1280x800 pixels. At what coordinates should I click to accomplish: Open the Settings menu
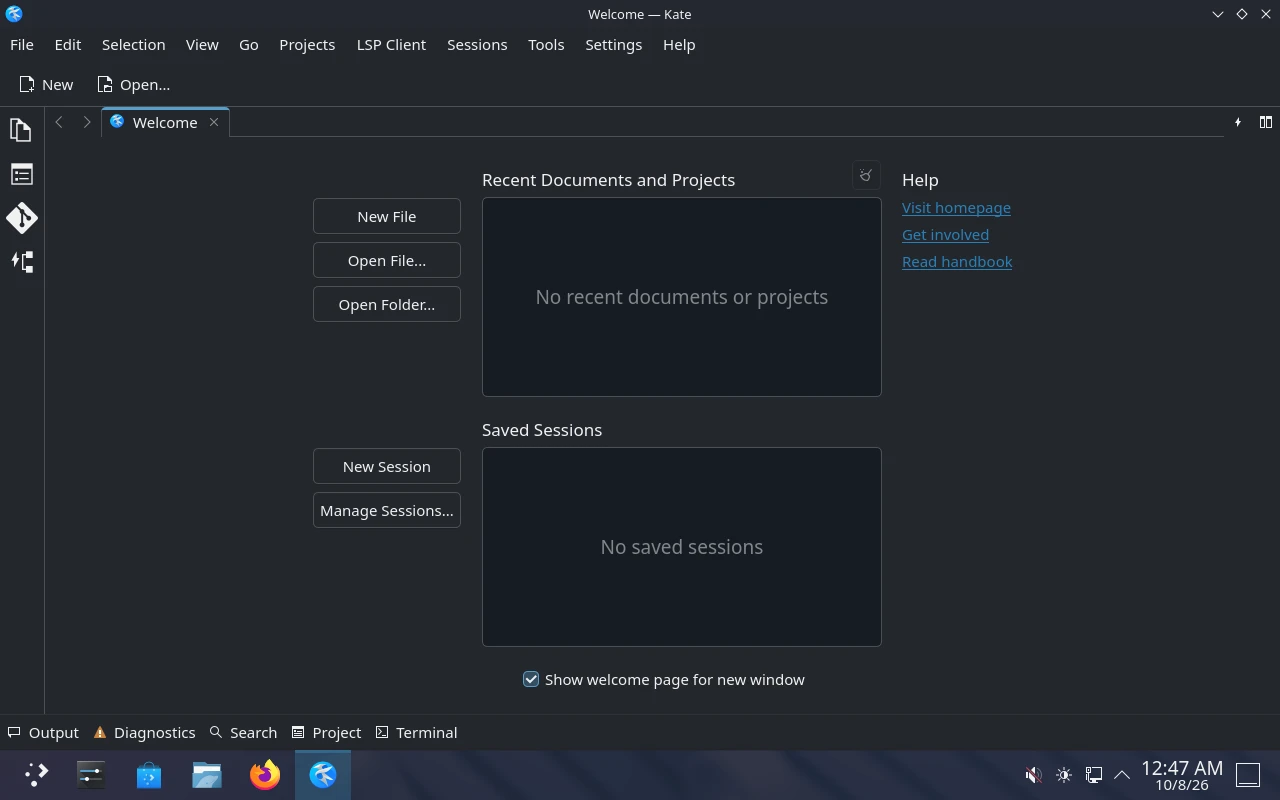pyautogui.click(x=613, y=45)
